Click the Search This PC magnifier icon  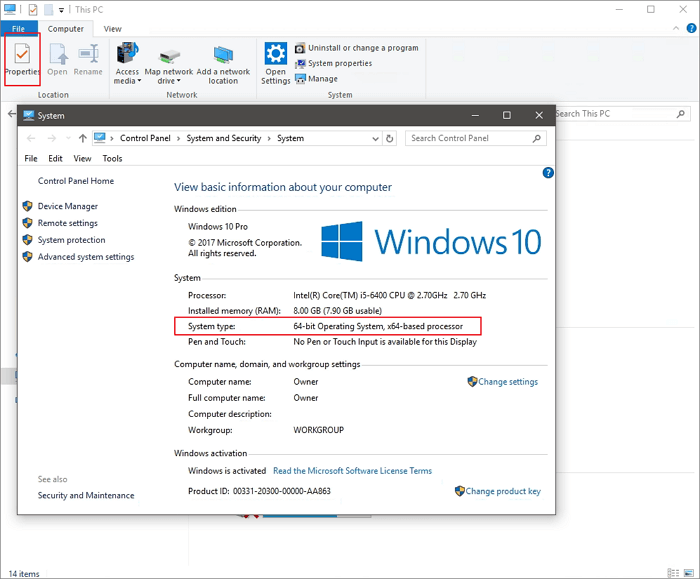coord(680,114)
